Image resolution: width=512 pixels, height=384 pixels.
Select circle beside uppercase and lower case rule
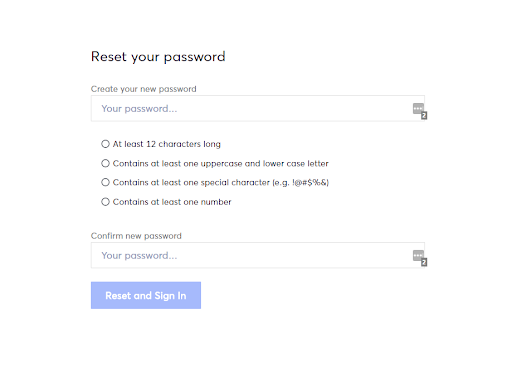105,163
